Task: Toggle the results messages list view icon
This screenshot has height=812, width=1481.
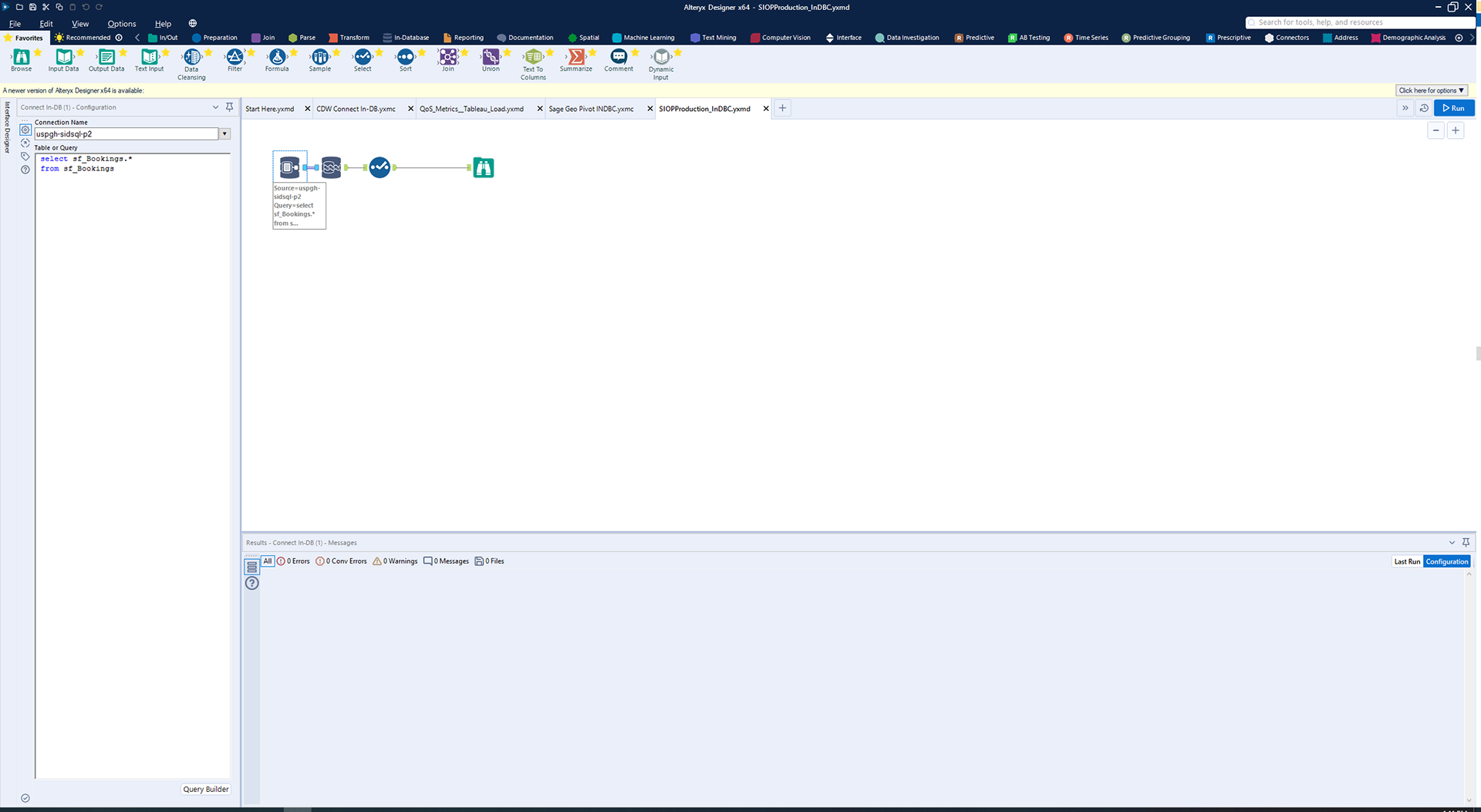Action: pos(251,567)
